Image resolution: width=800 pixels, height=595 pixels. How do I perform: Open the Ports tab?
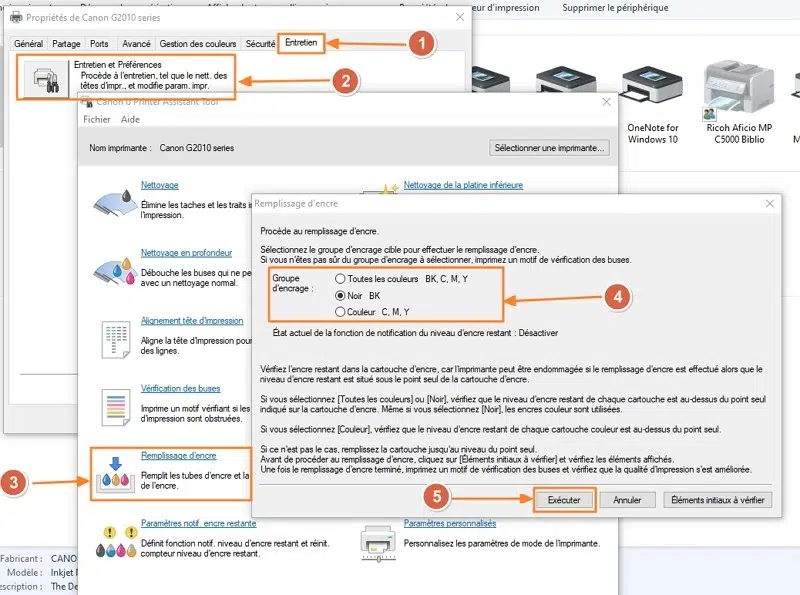[99, 44]
